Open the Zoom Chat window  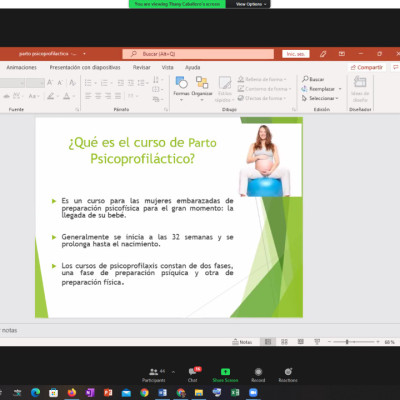click(193, 375)
